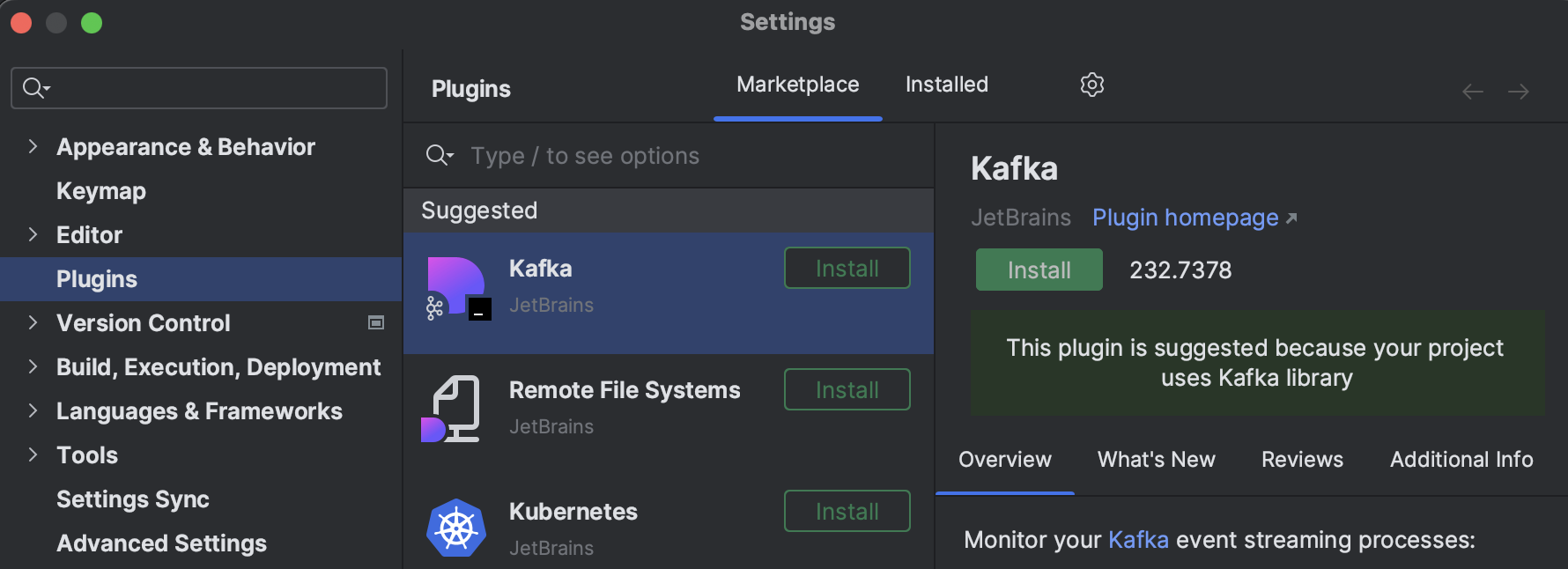Viewport: 1568px width, 569px height.
Task: Click the plugin search input field
Action: (x=687, y=156)
